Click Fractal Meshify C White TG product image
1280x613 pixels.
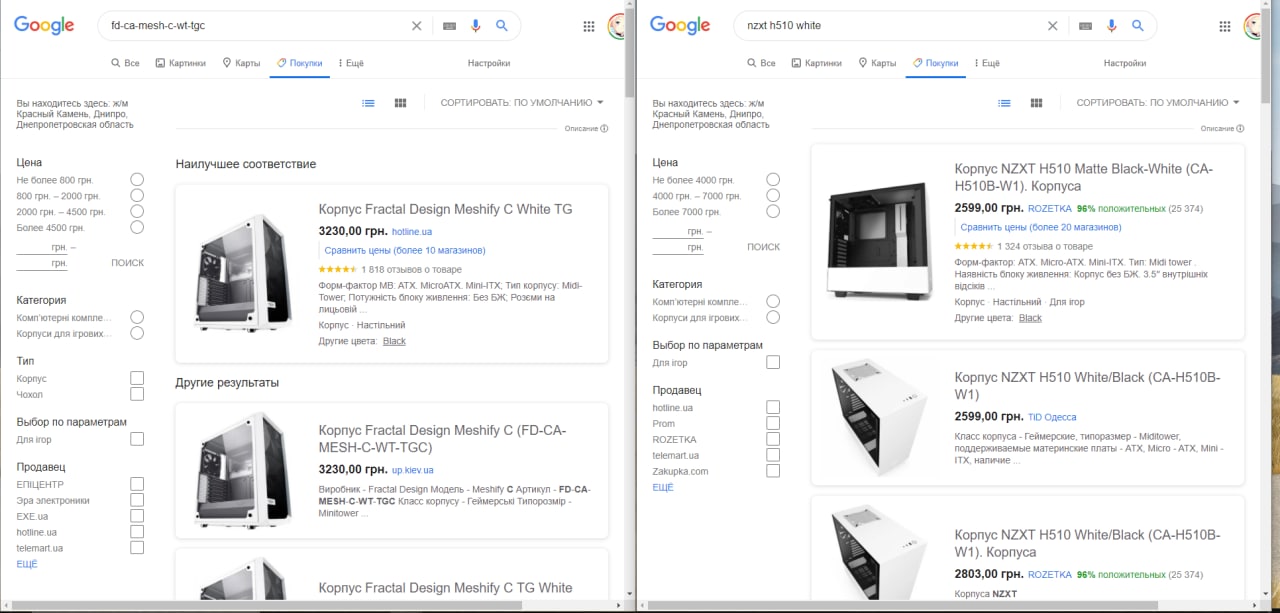[x=243, y=272]
